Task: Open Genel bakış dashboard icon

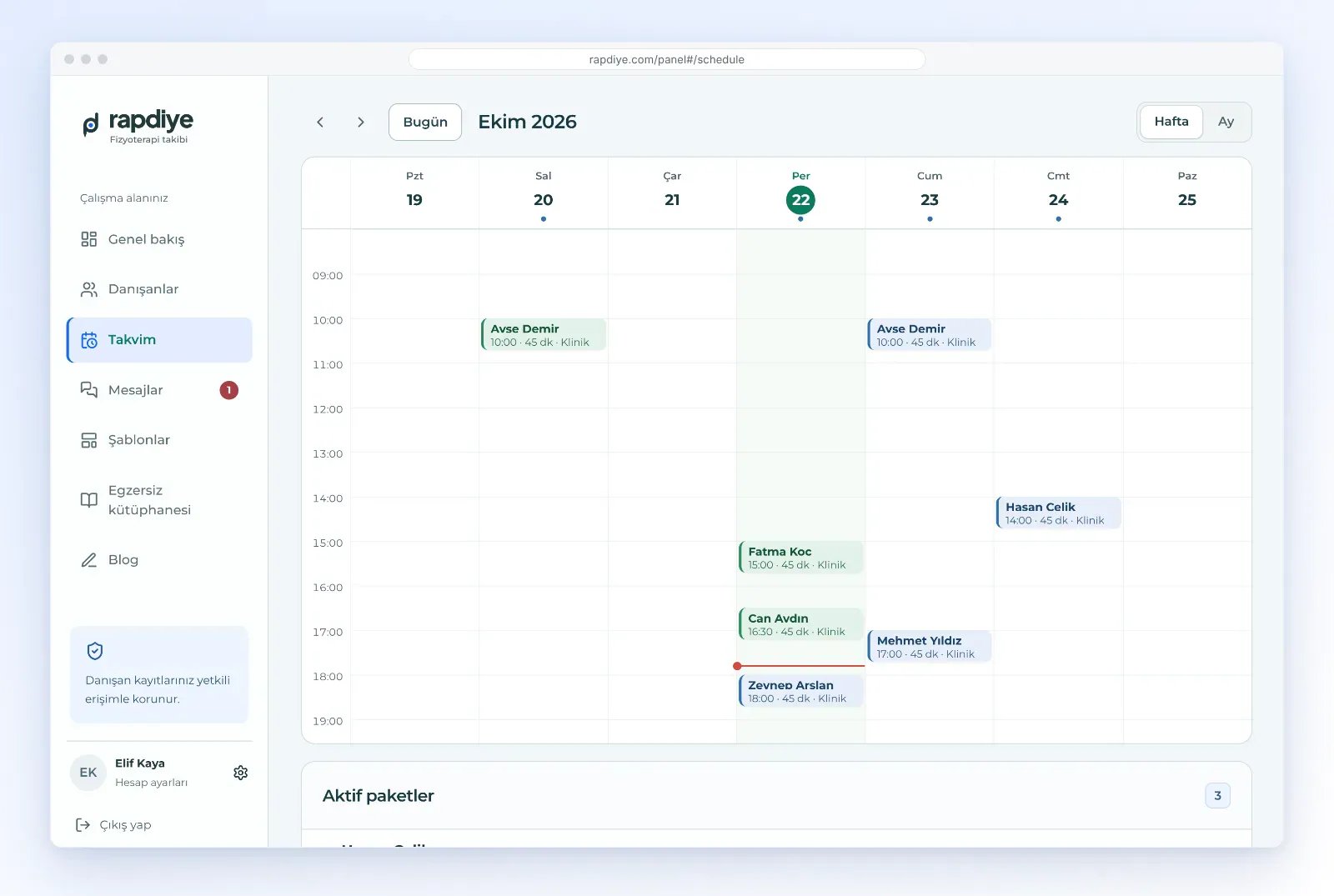Action: pyautogui.click(x=88, y=239)
